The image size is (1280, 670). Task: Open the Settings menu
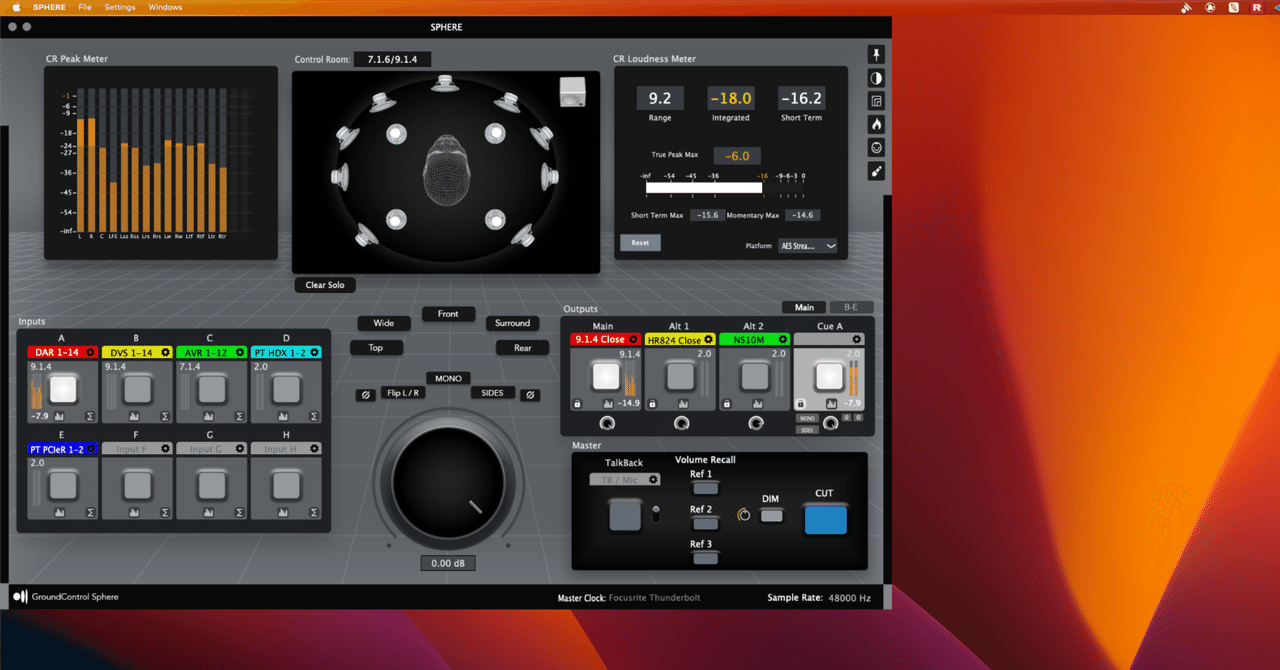click(120, 7)
